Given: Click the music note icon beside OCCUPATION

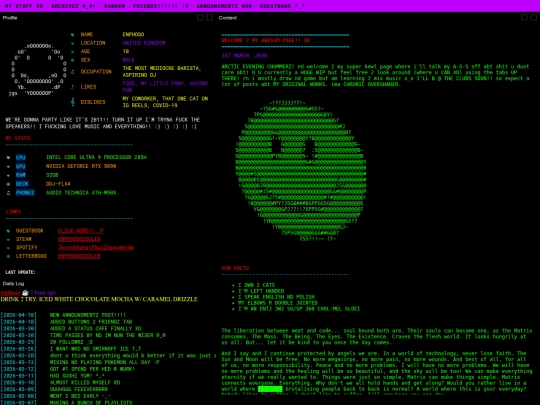Looking at the screenshot, I should (72, 72).
